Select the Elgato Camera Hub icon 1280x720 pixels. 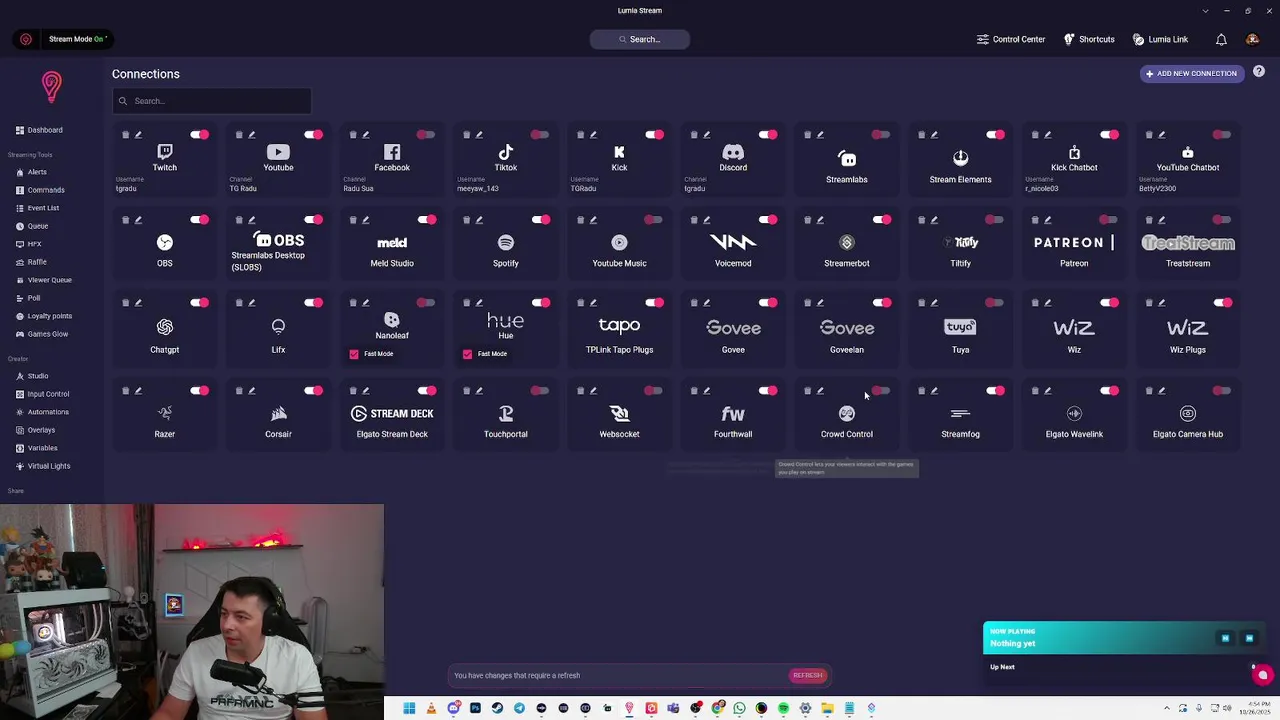click(1188, 413)
